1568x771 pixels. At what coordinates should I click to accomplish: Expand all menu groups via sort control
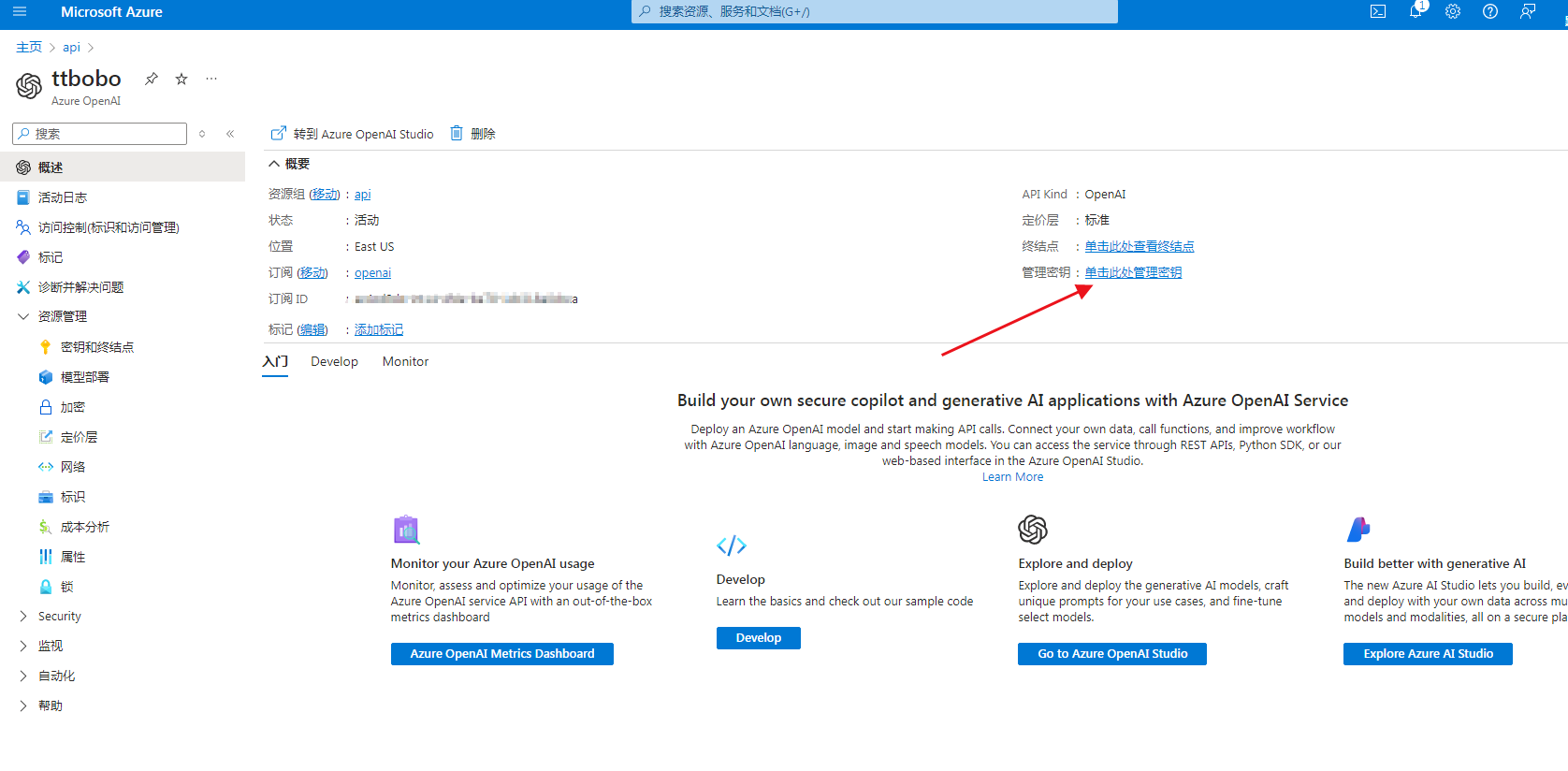click(x=202, y=134)
